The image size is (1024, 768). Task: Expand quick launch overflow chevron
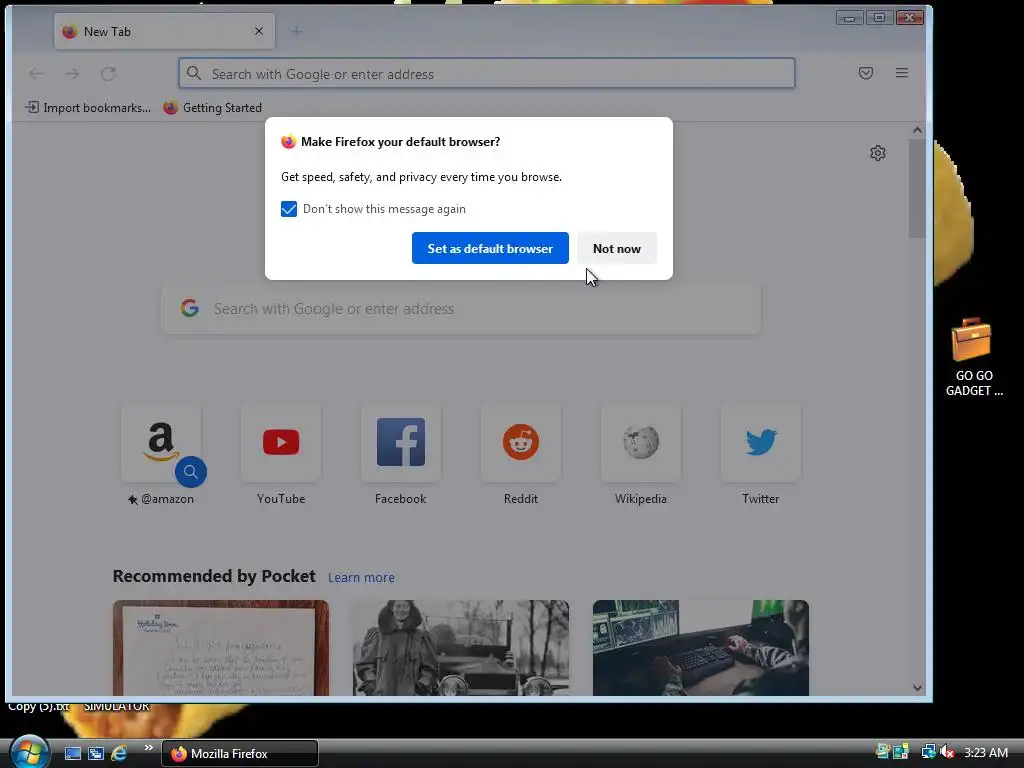[148, 748]
